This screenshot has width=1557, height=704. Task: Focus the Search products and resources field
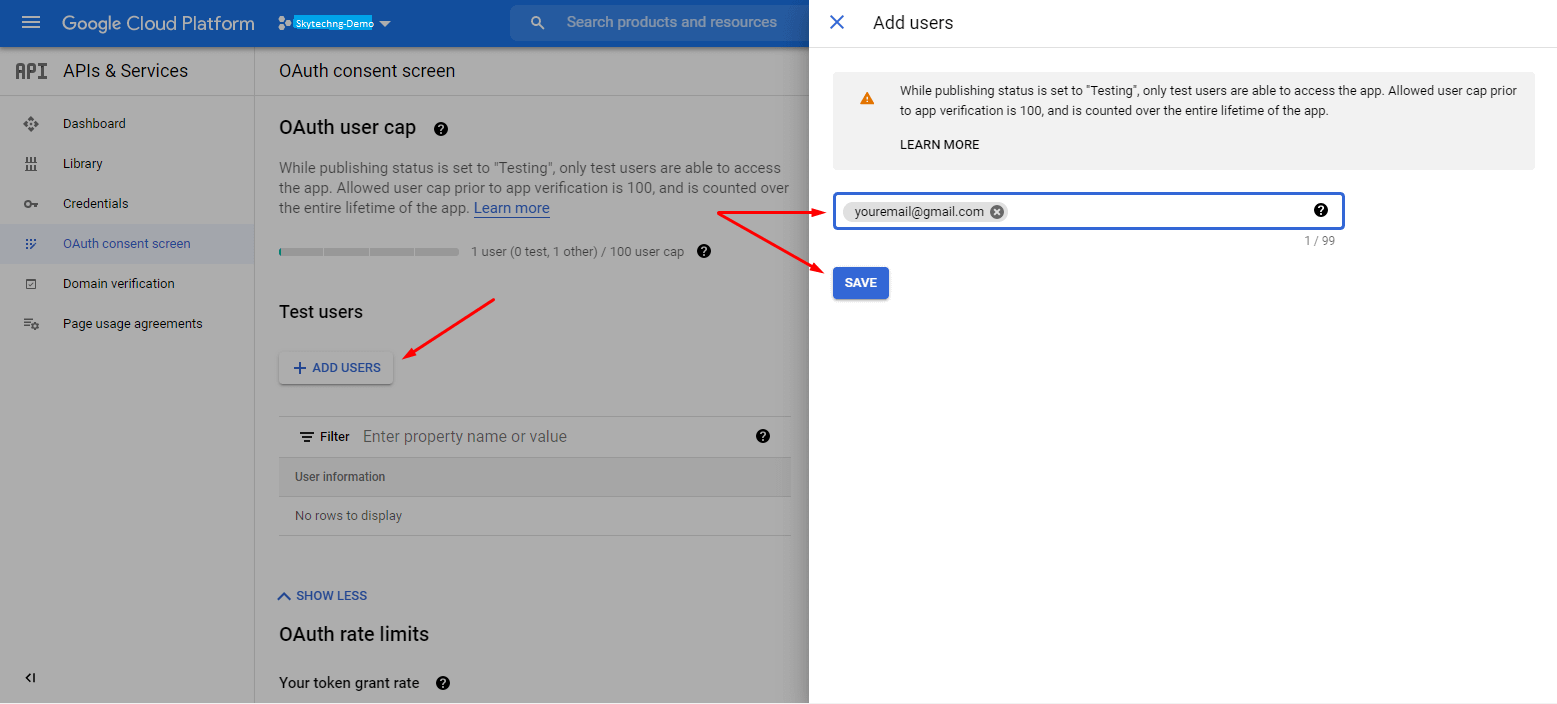tap(671, 22)
